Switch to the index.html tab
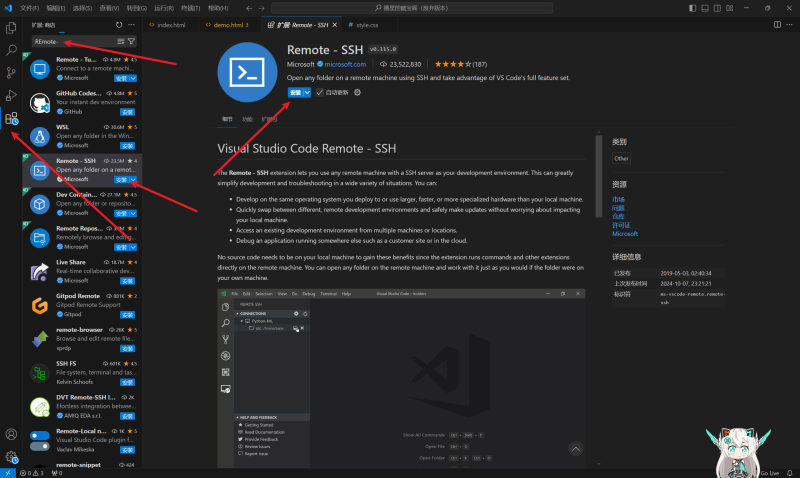The image size is (800, 478). 171,24
